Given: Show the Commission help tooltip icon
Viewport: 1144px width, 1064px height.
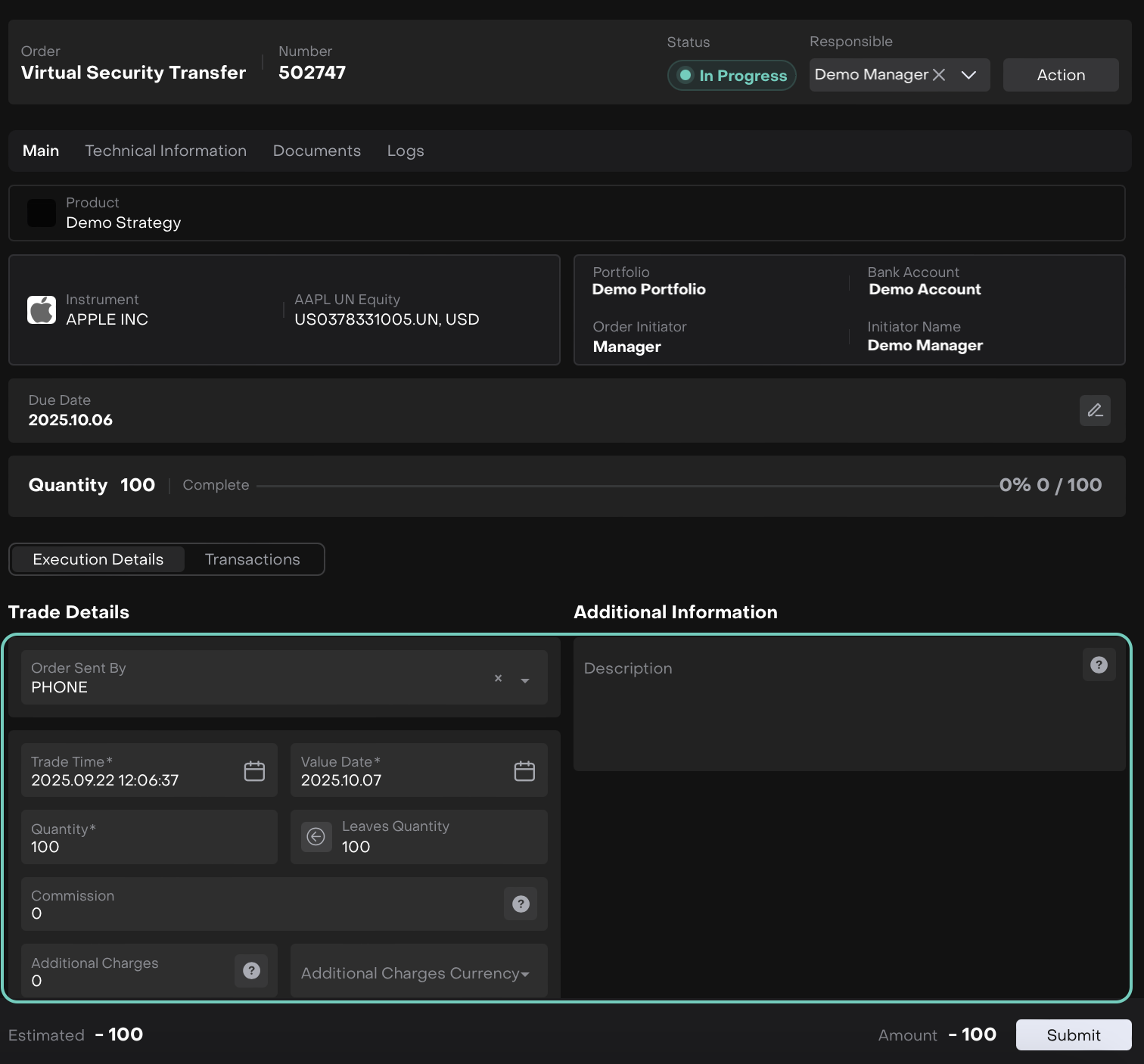Looking at the screenshot, I should coord(521,904).
